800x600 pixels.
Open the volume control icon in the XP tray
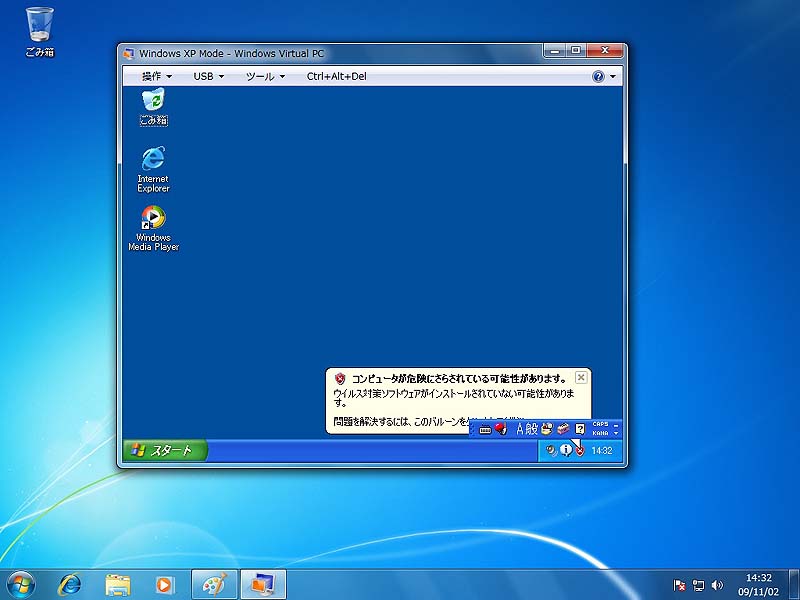tap(550, 450)
